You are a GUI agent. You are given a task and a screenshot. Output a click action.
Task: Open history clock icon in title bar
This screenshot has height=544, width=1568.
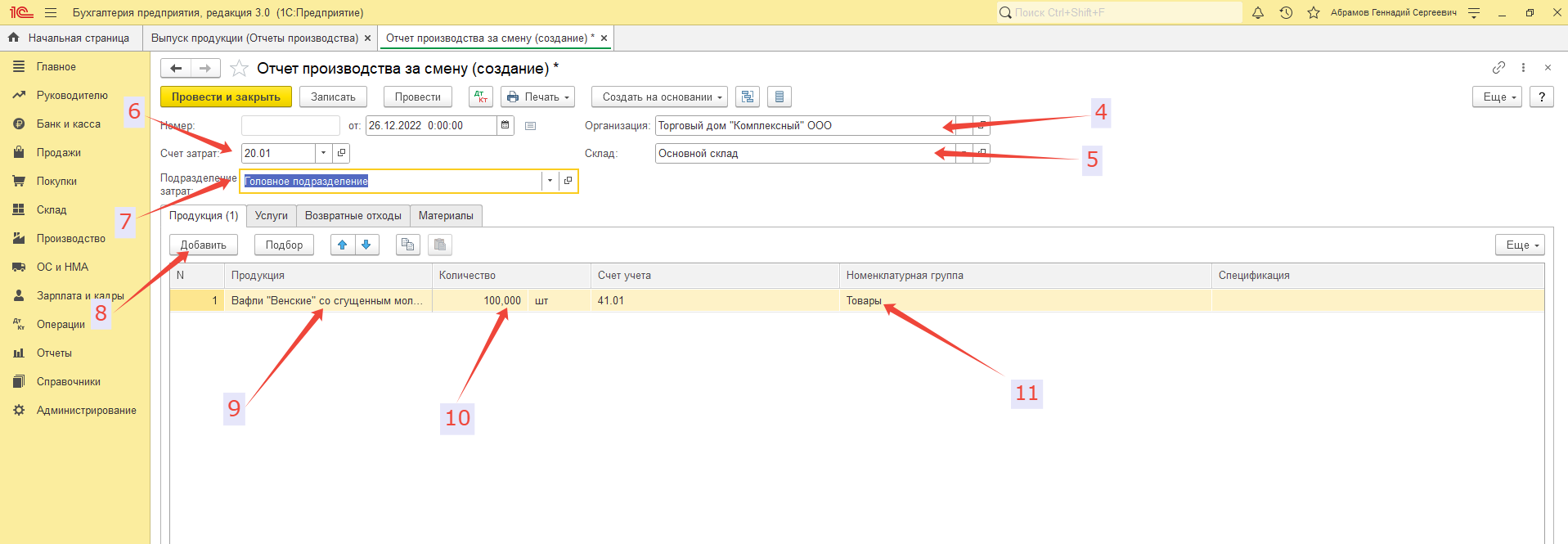tap(1286, 12)
